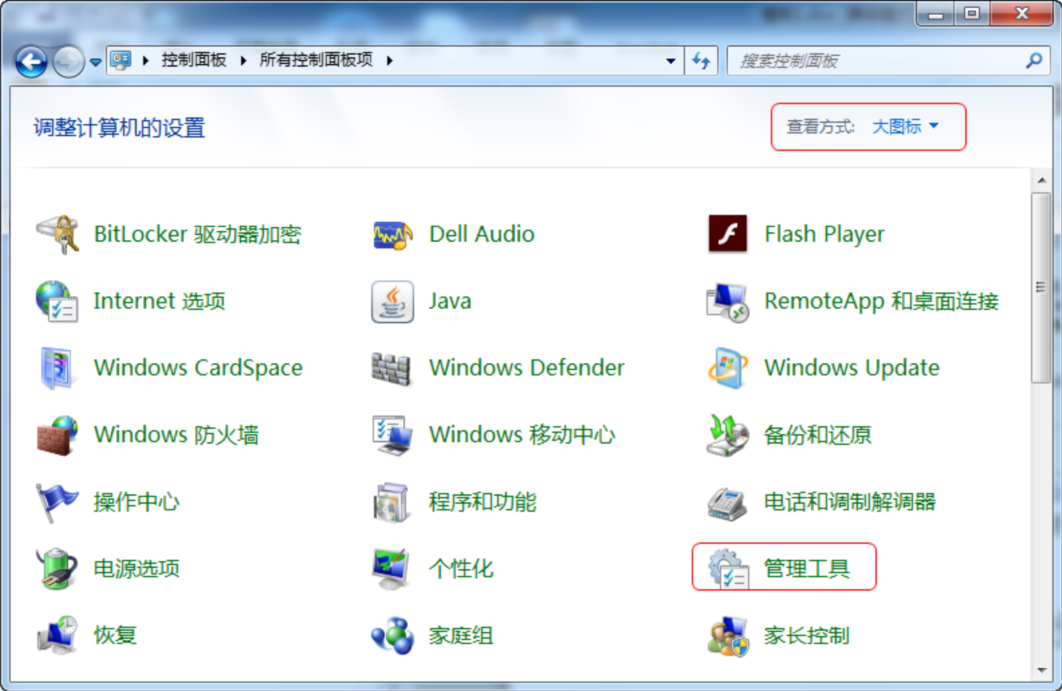Open the 家长控制 text link

point(807,635)
